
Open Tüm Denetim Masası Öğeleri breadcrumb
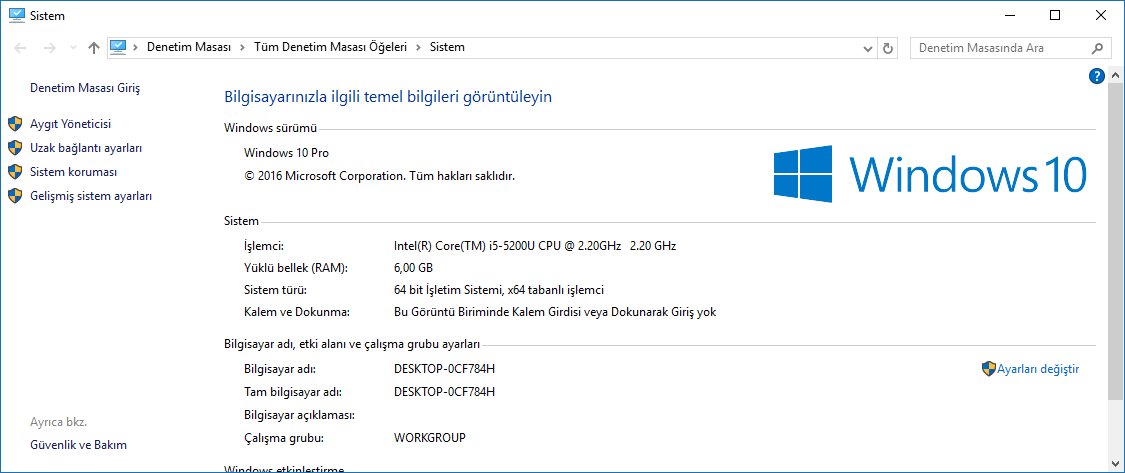coord(331,47)
